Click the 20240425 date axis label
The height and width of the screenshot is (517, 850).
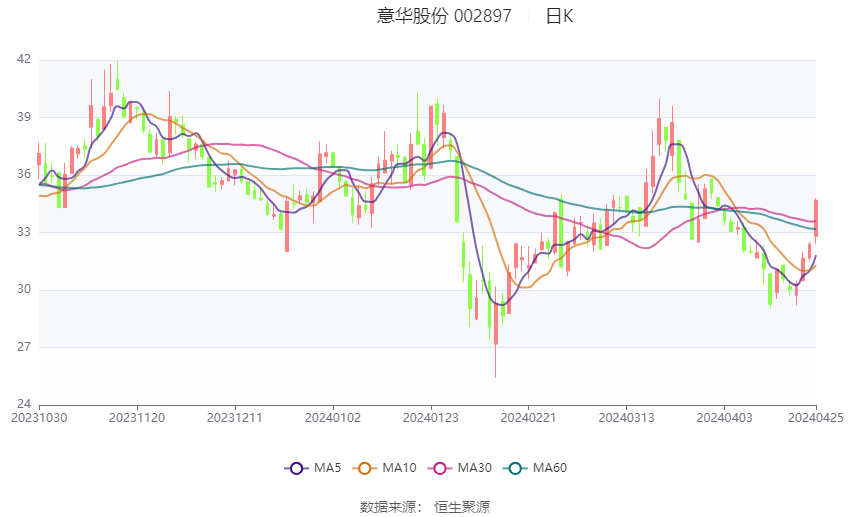(815, 418)
